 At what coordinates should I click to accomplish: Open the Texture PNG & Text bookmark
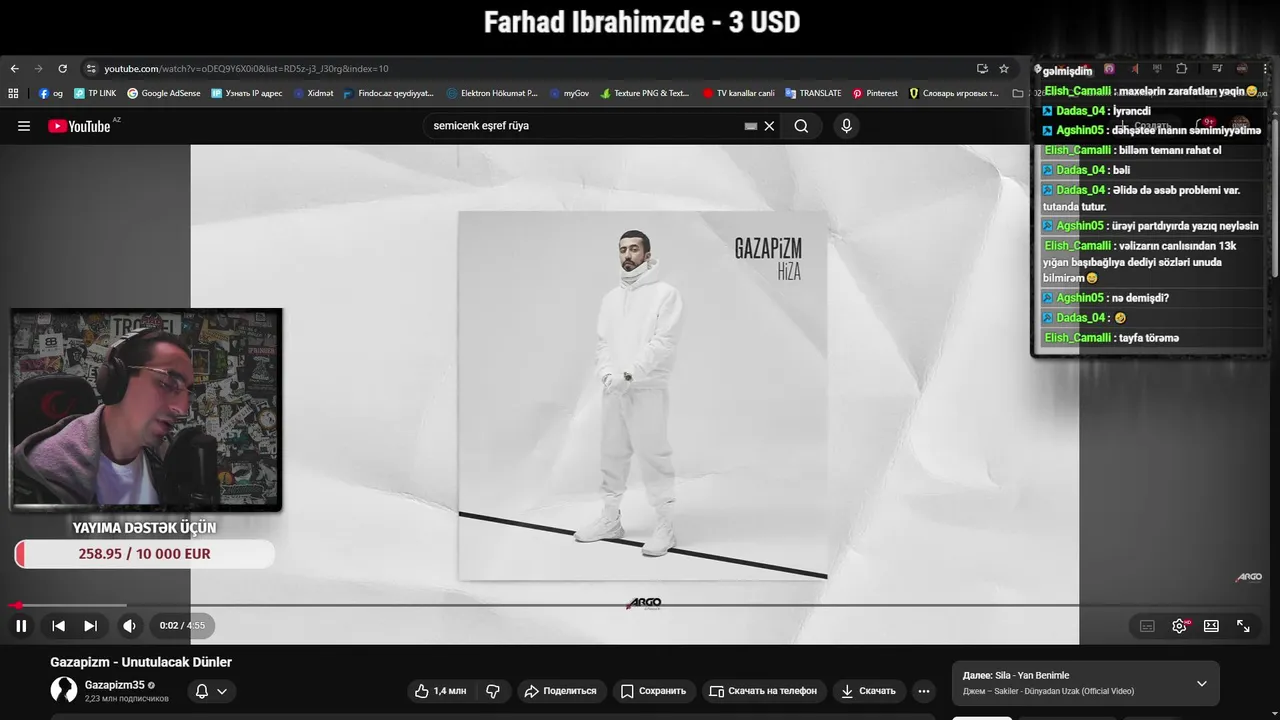[645, 93]
